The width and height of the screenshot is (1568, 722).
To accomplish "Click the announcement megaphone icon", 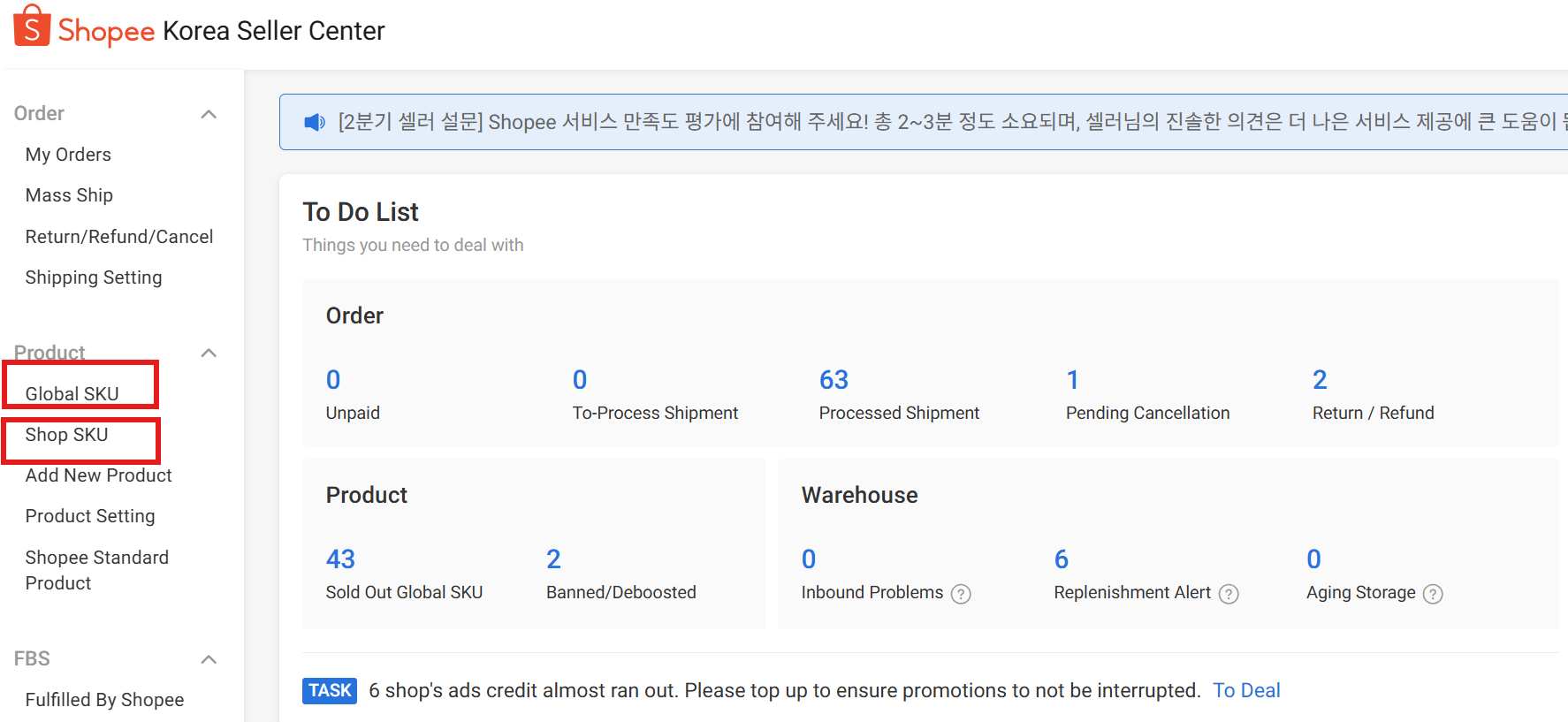I will click(315, 122).
